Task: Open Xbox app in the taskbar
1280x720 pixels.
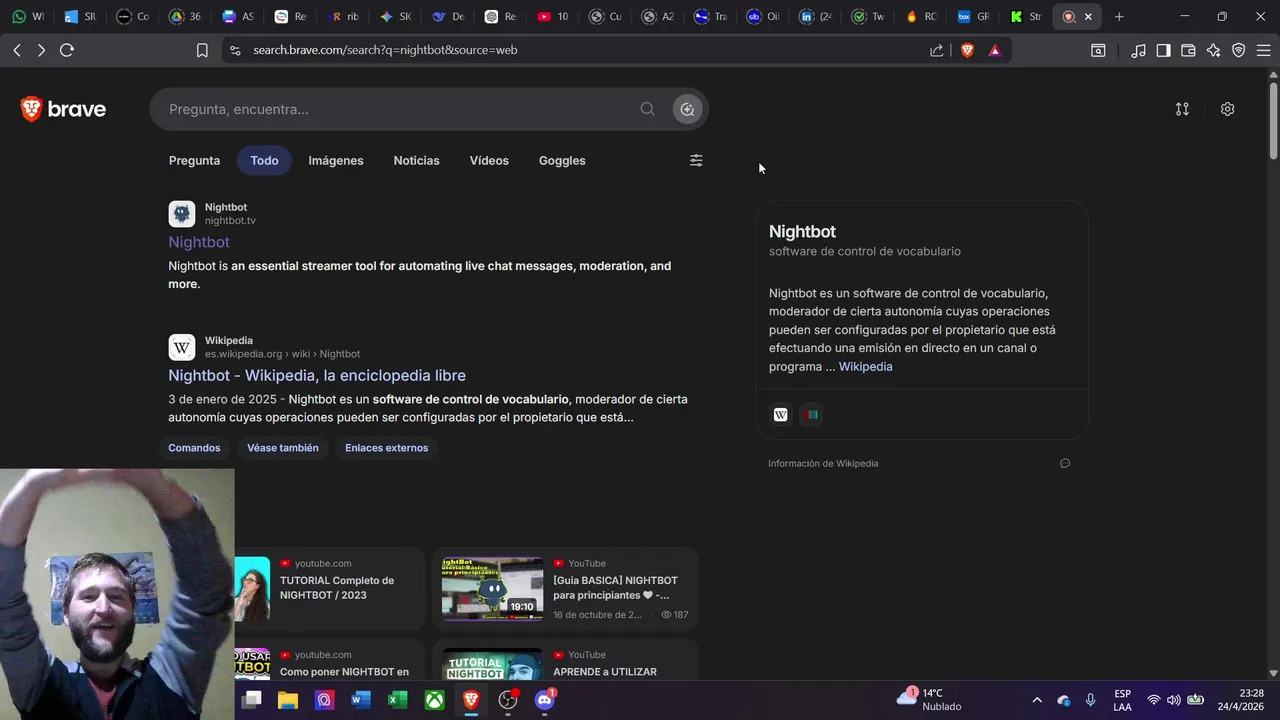Action: 434,700
